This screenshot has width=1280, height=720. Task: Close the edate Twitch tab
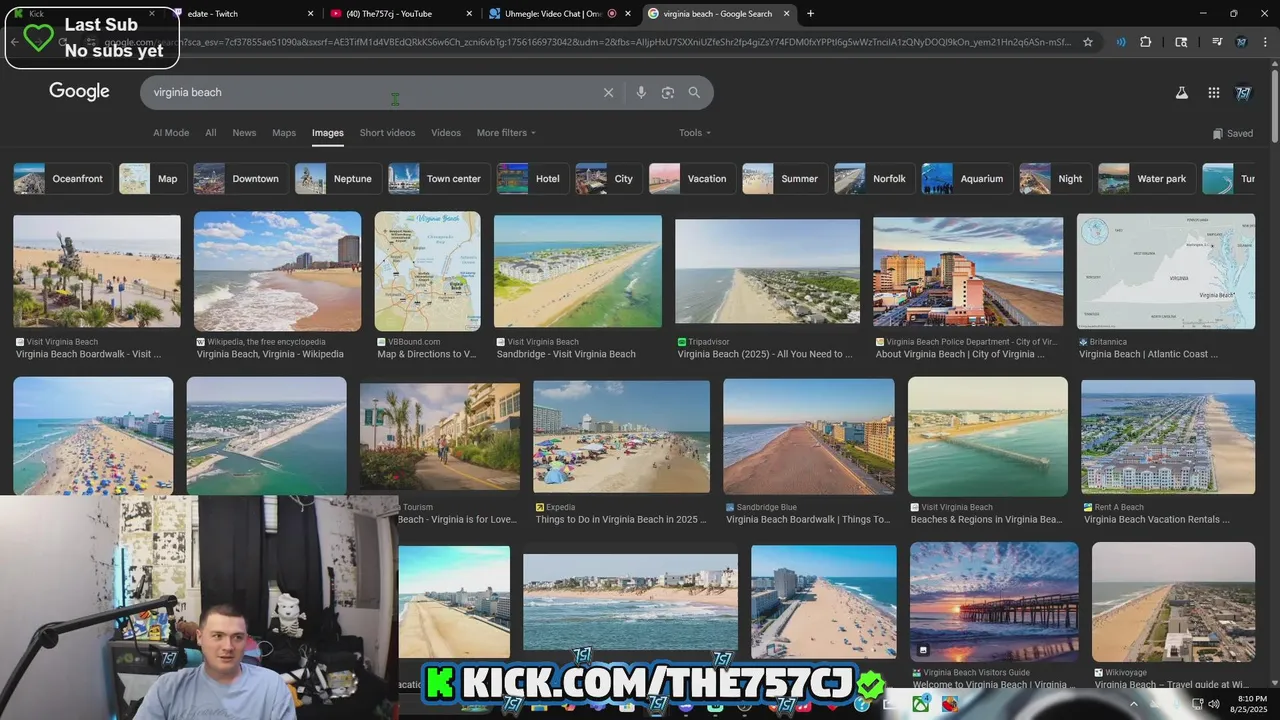coord(310,14)
